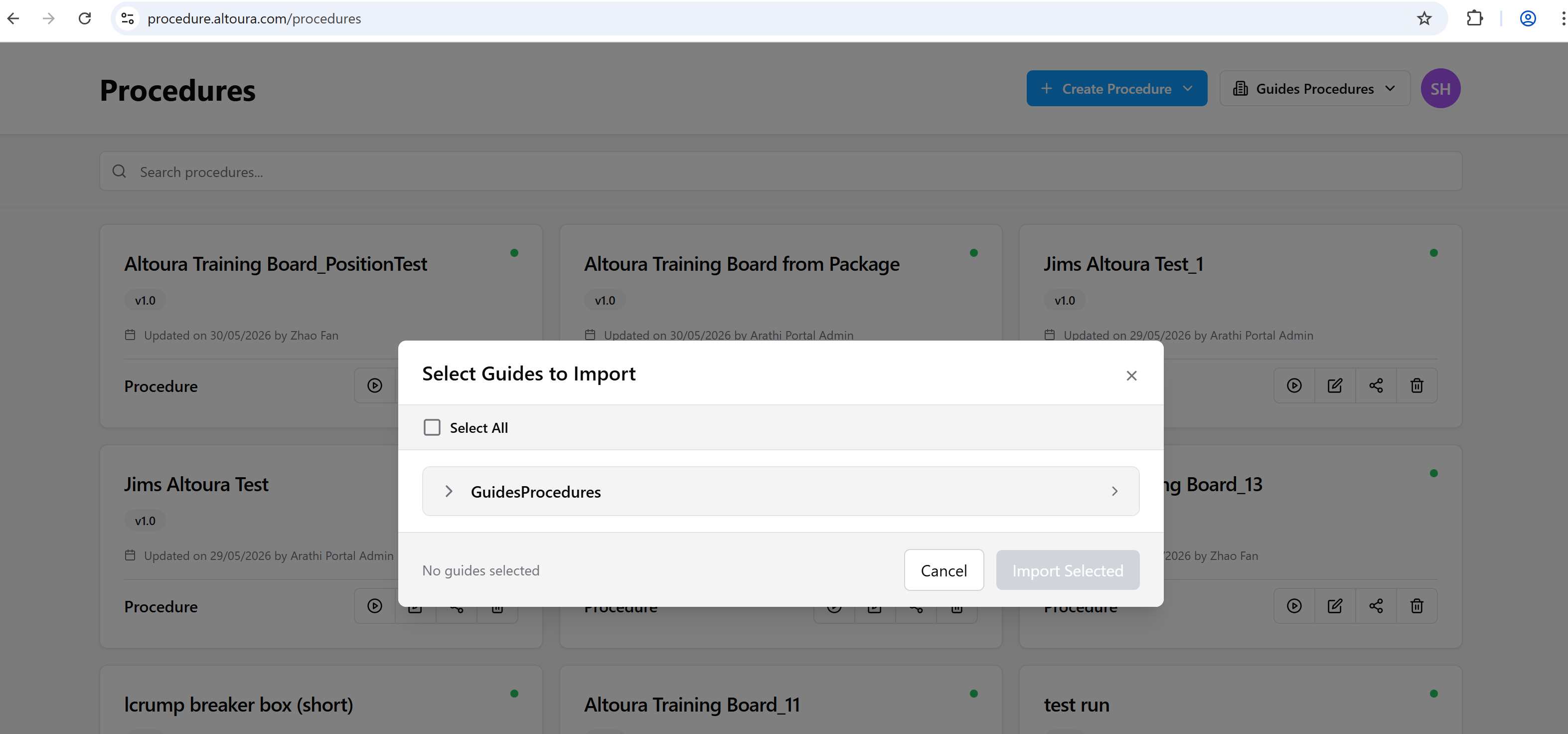Open the Chrome profile icon
The width and height of the screenshot is (1568, 734).
[x=1528, y=18]
